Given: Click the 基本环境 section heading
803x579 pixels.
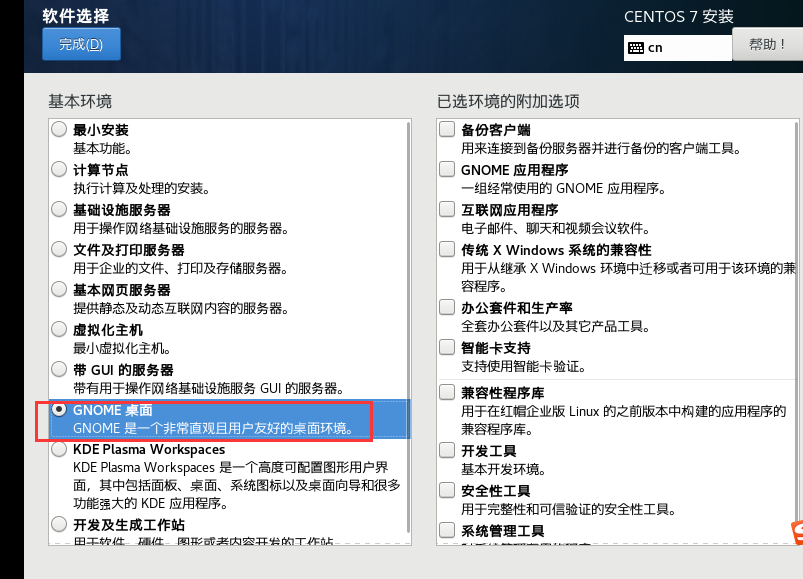Looking at the screenshot, I should point(80,101).
